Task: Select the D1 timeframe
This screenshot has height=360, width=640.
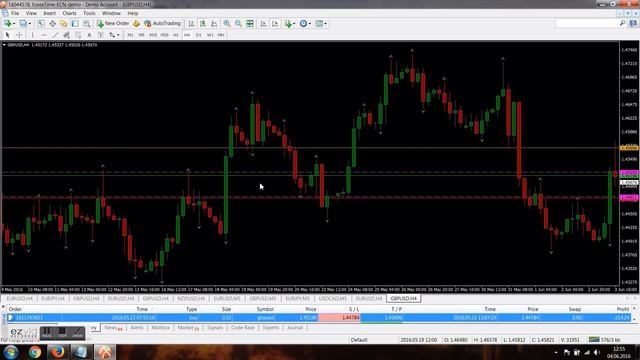Action: pos(198,35)
